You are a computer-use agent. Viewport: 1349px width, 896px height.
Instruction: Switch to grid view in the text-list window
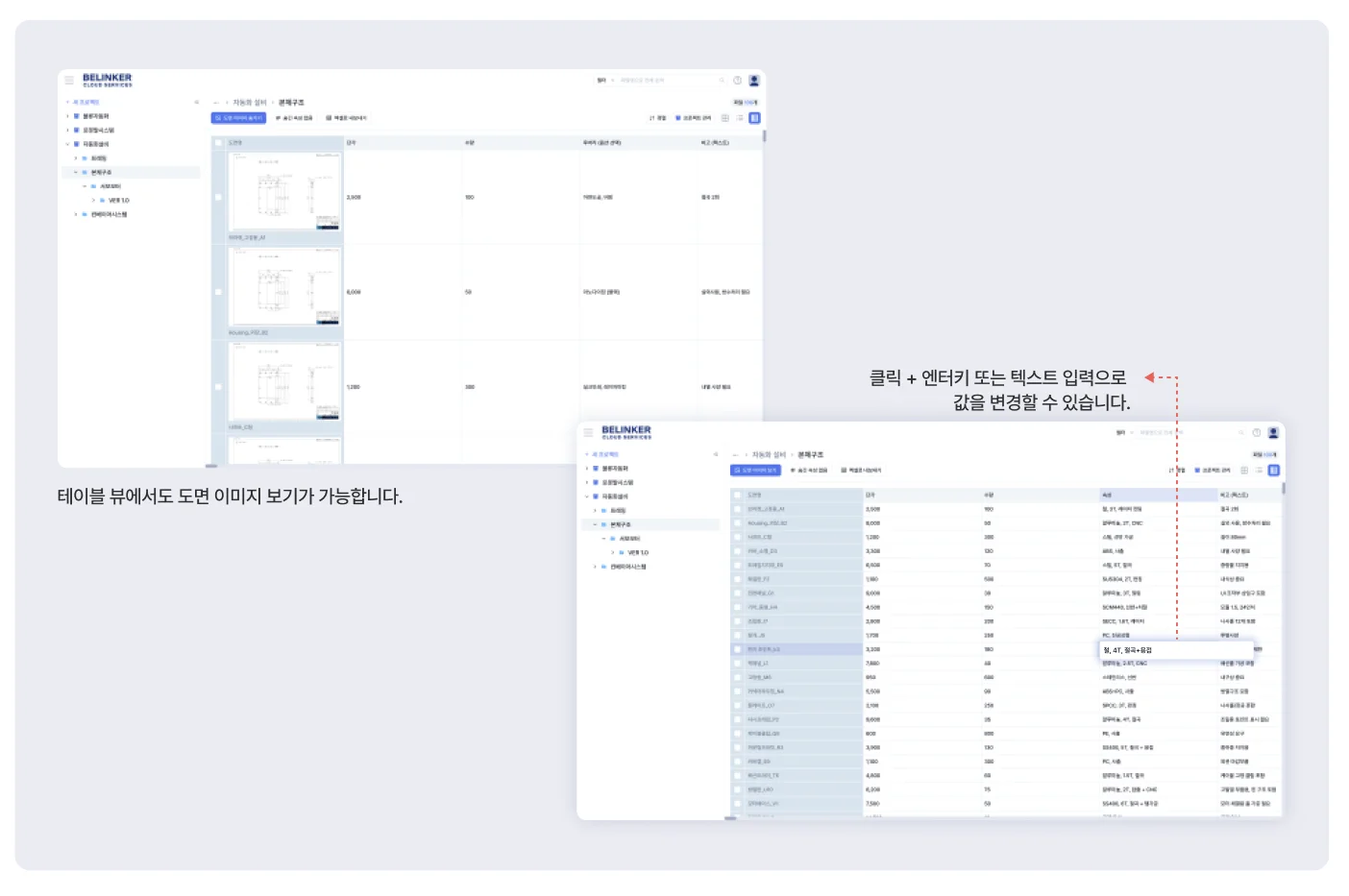click(x=1244, y=471)
